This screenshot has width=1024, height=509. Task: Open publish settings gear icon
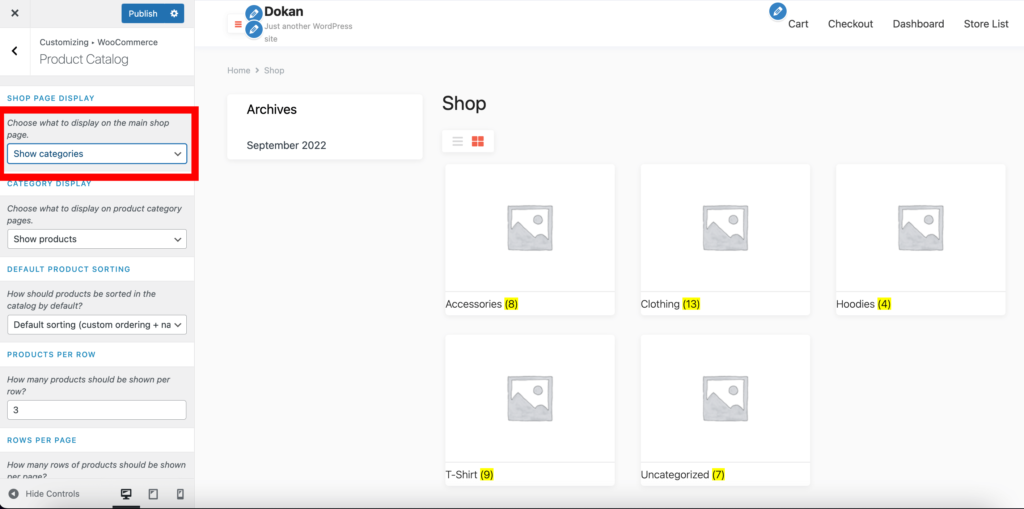[174, 13]
